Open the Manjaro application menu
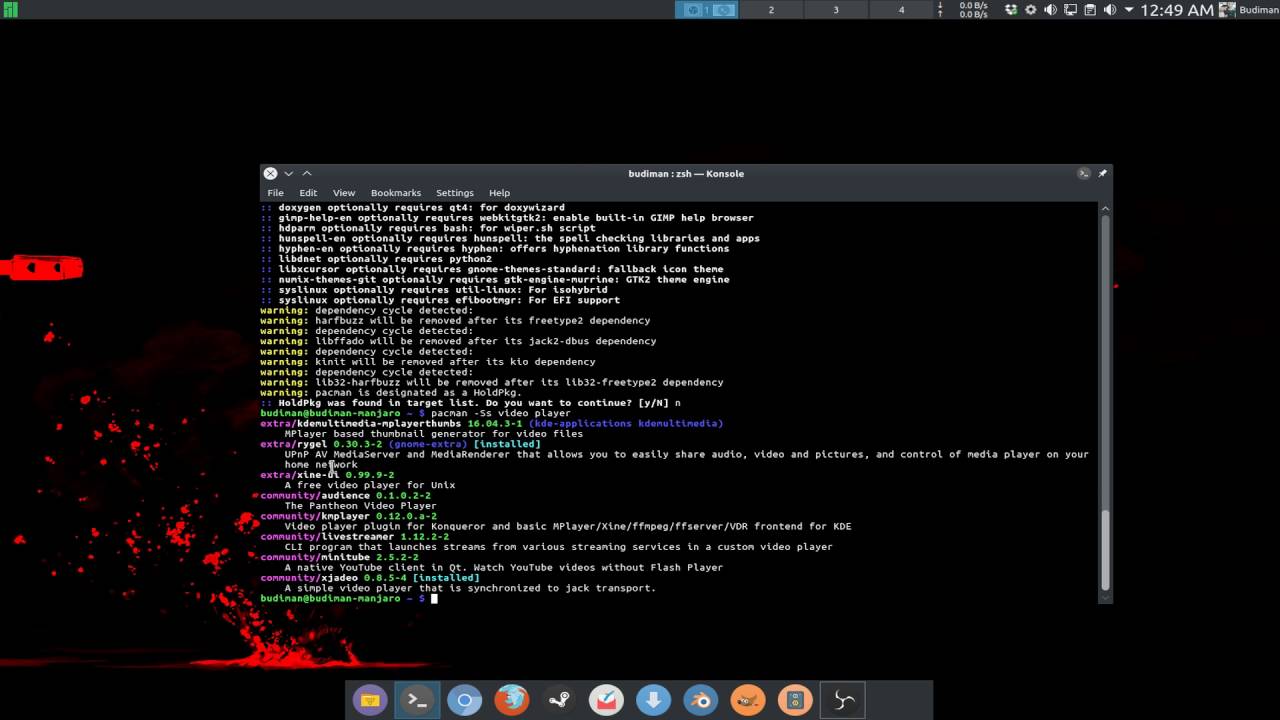Image resolution: width=1280 pixels, height=720 pixels. (9, 10)
